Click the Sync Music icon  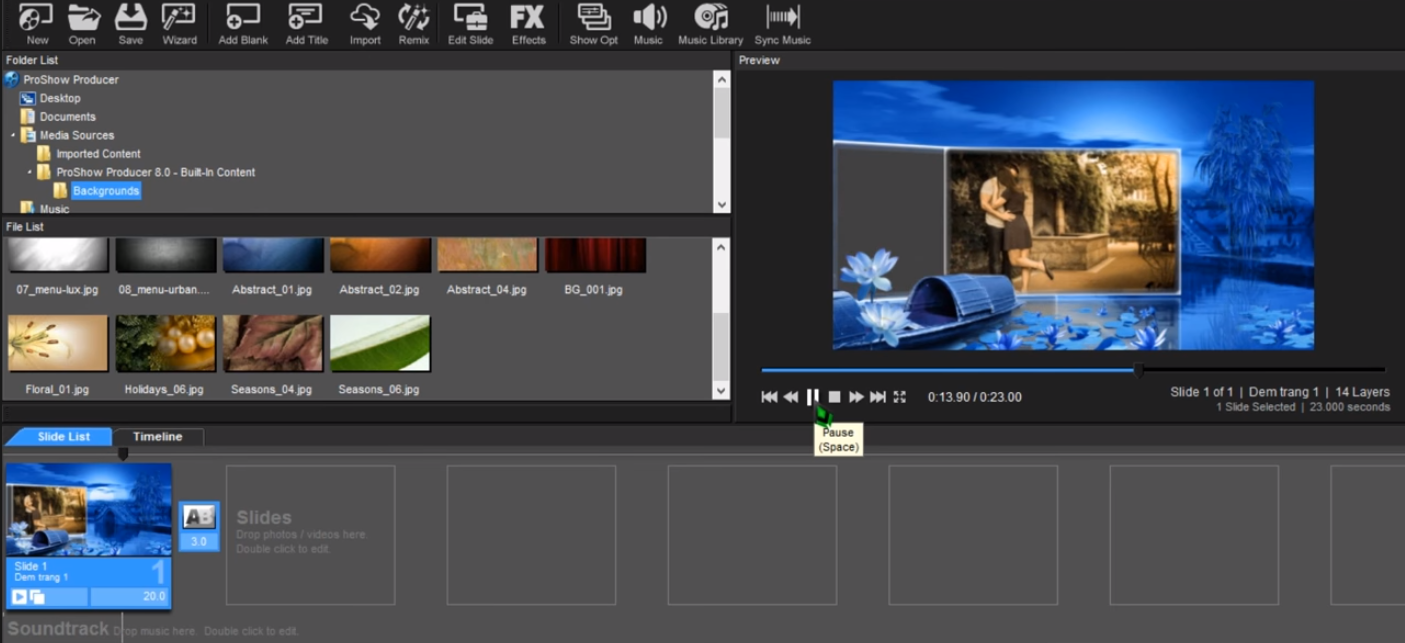[x=782, y=20]
